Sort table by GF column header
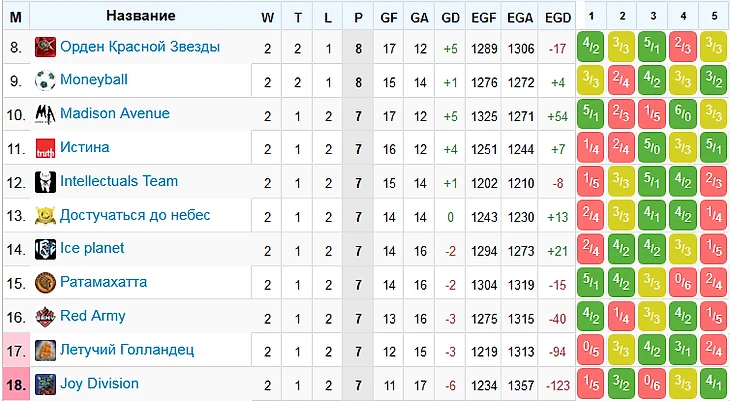The height and width of the screenshot is (403, 730). click(389, 17)
